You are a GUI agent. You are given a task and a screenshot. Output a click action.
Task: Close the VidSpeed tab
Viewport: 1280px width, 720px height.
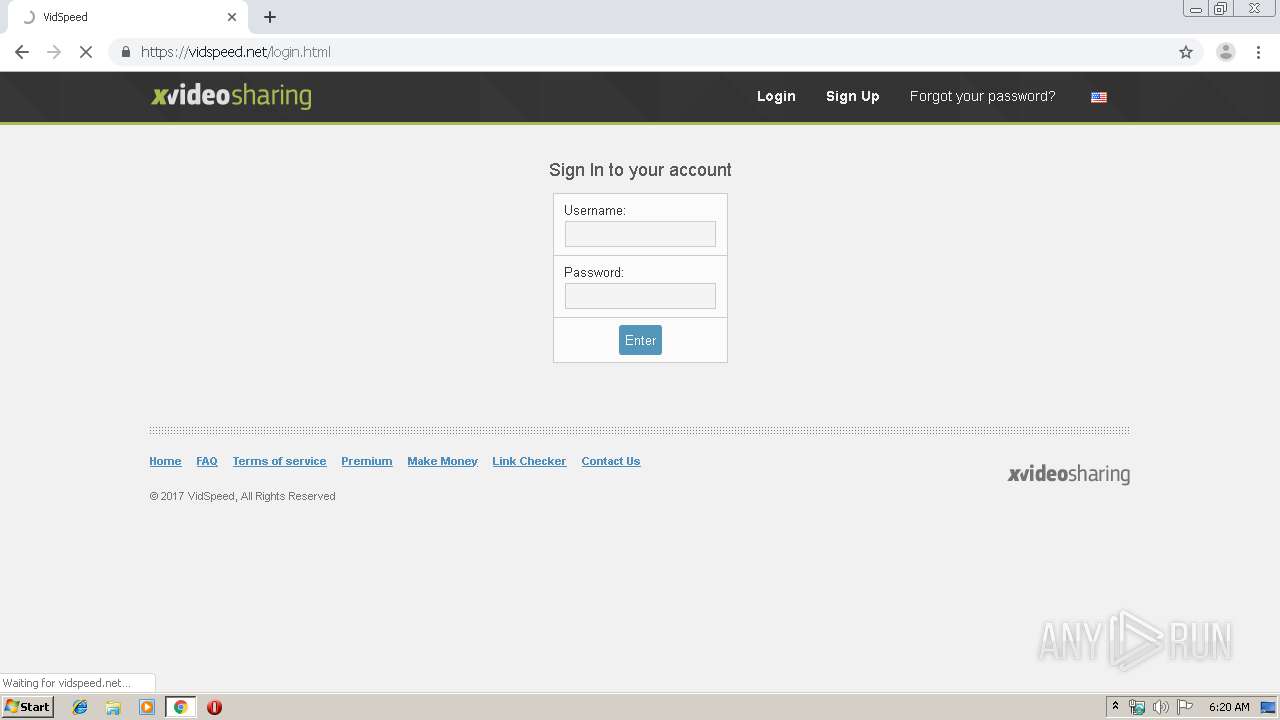click(232, 17)
